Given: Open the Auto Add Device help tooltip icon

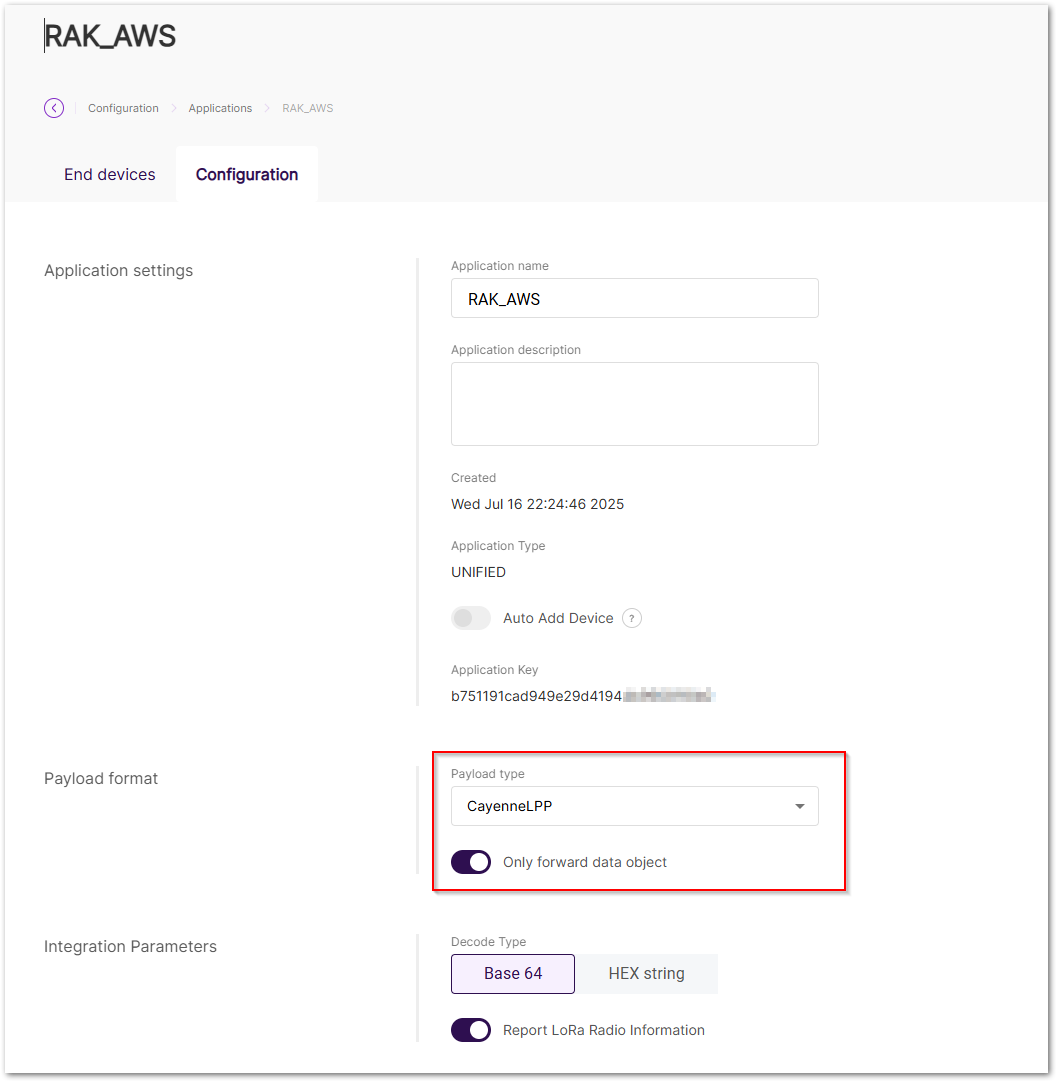Looking at the screenshot, I should click(x=632, y=618).
